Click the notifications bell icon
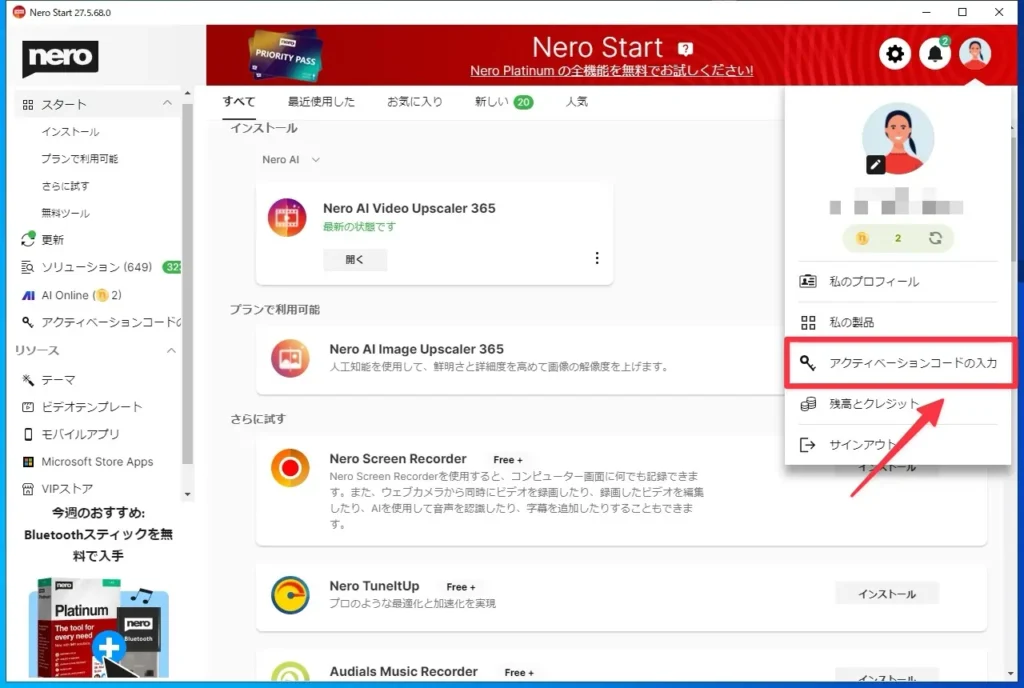1024x688 pixels. point(935,54)
